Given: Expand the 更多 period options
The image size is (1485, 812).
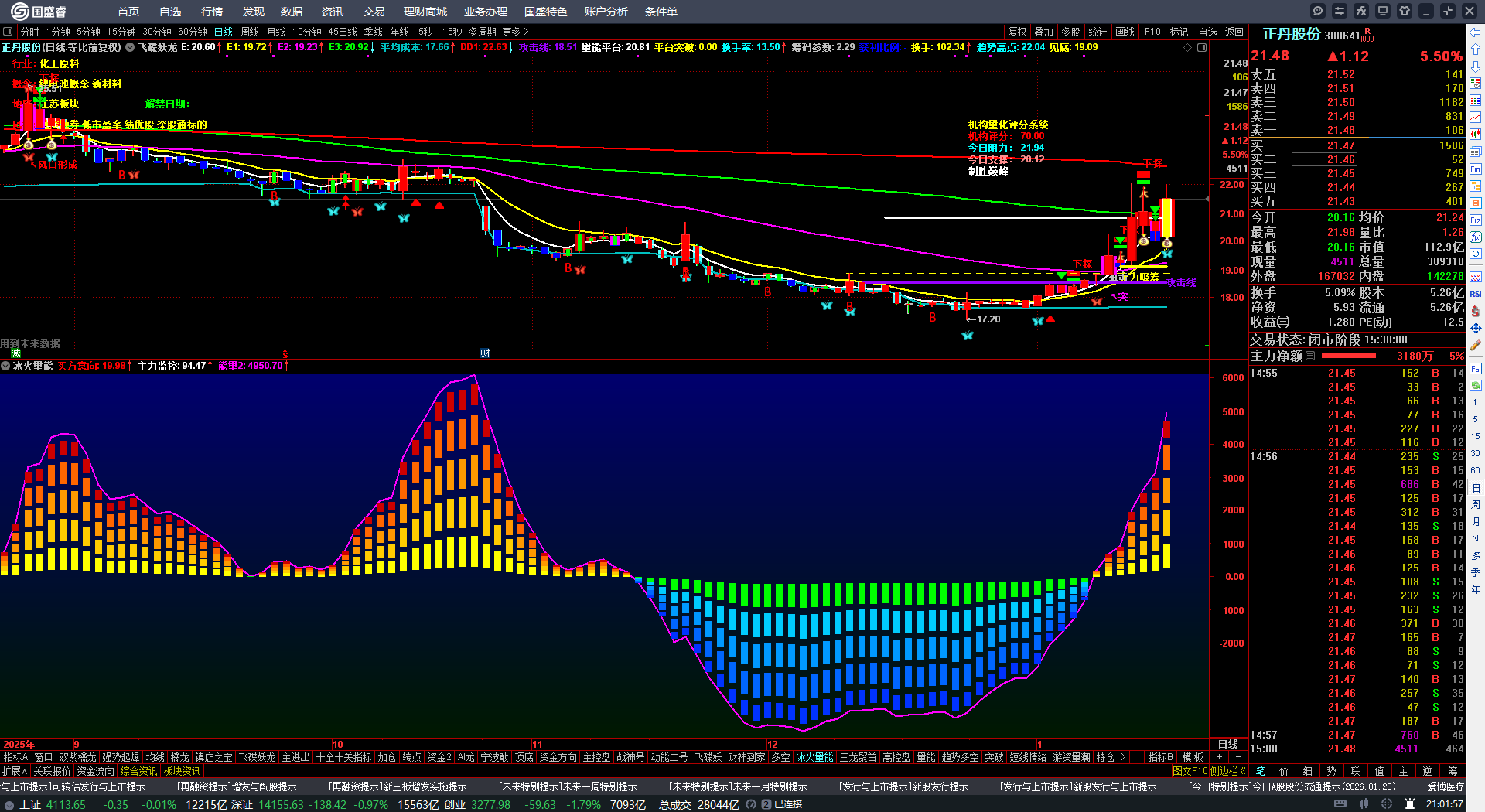Looking at the screenshot, I should point(515,32).
